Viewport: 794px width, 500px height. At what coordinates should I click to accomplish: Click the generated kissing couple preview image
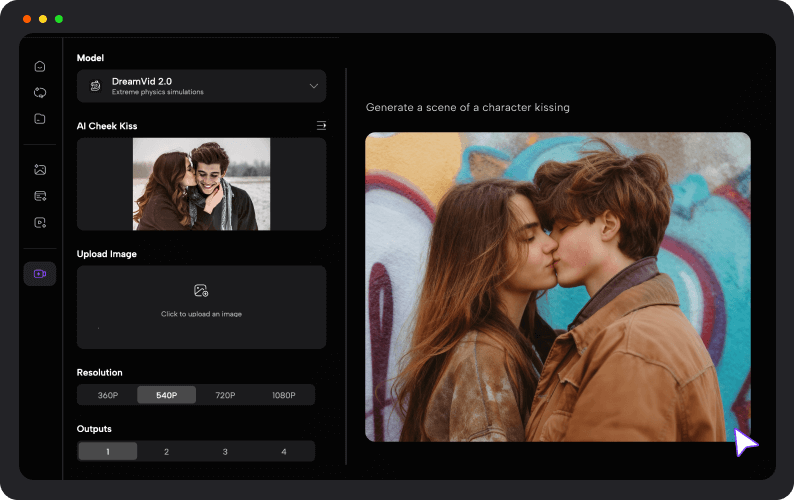point(557,287)
